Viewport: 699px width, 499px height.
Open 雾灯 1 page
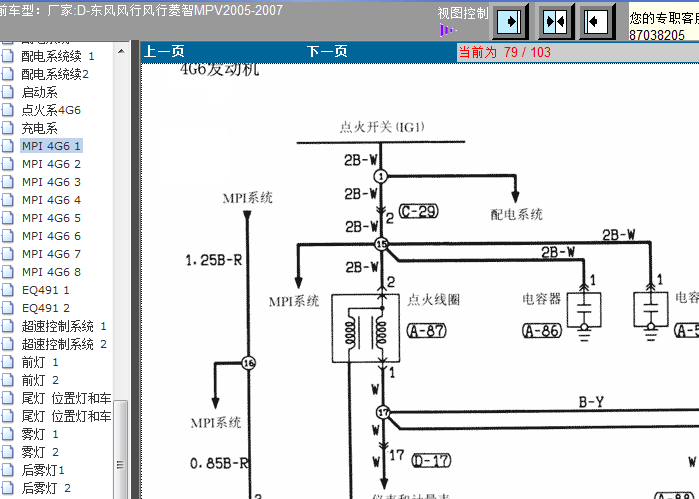pyautogui.click(x=40, y=434)
